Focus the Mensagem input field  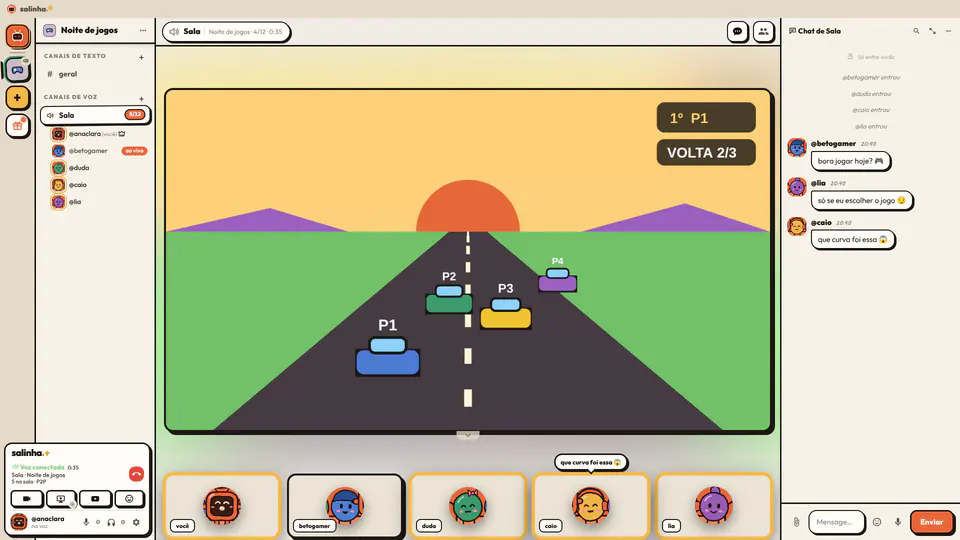836,522
